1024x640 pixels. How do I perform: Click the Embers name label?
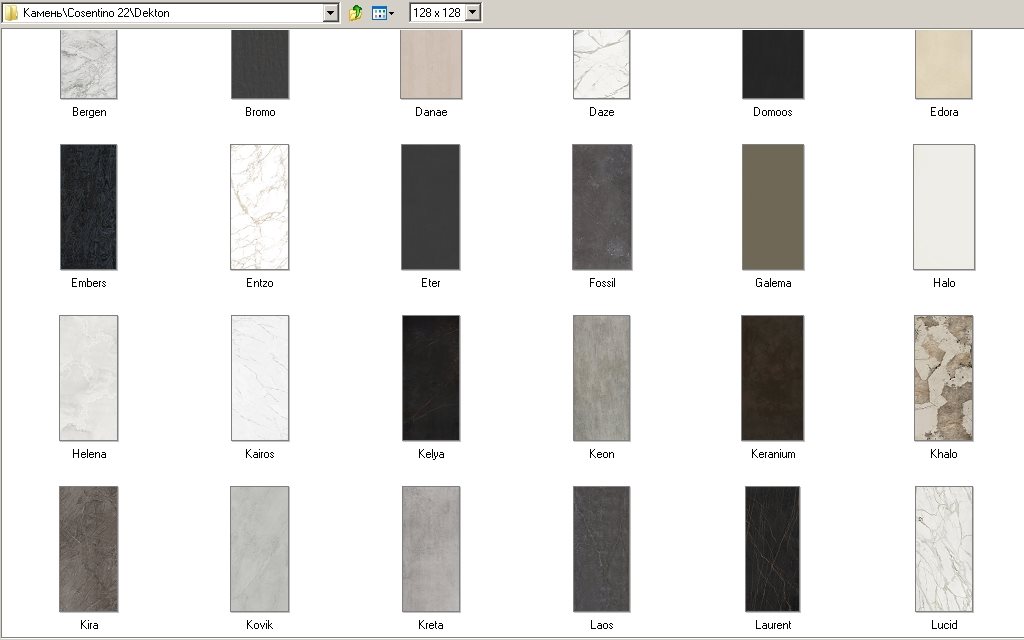(x=89, y=283)
